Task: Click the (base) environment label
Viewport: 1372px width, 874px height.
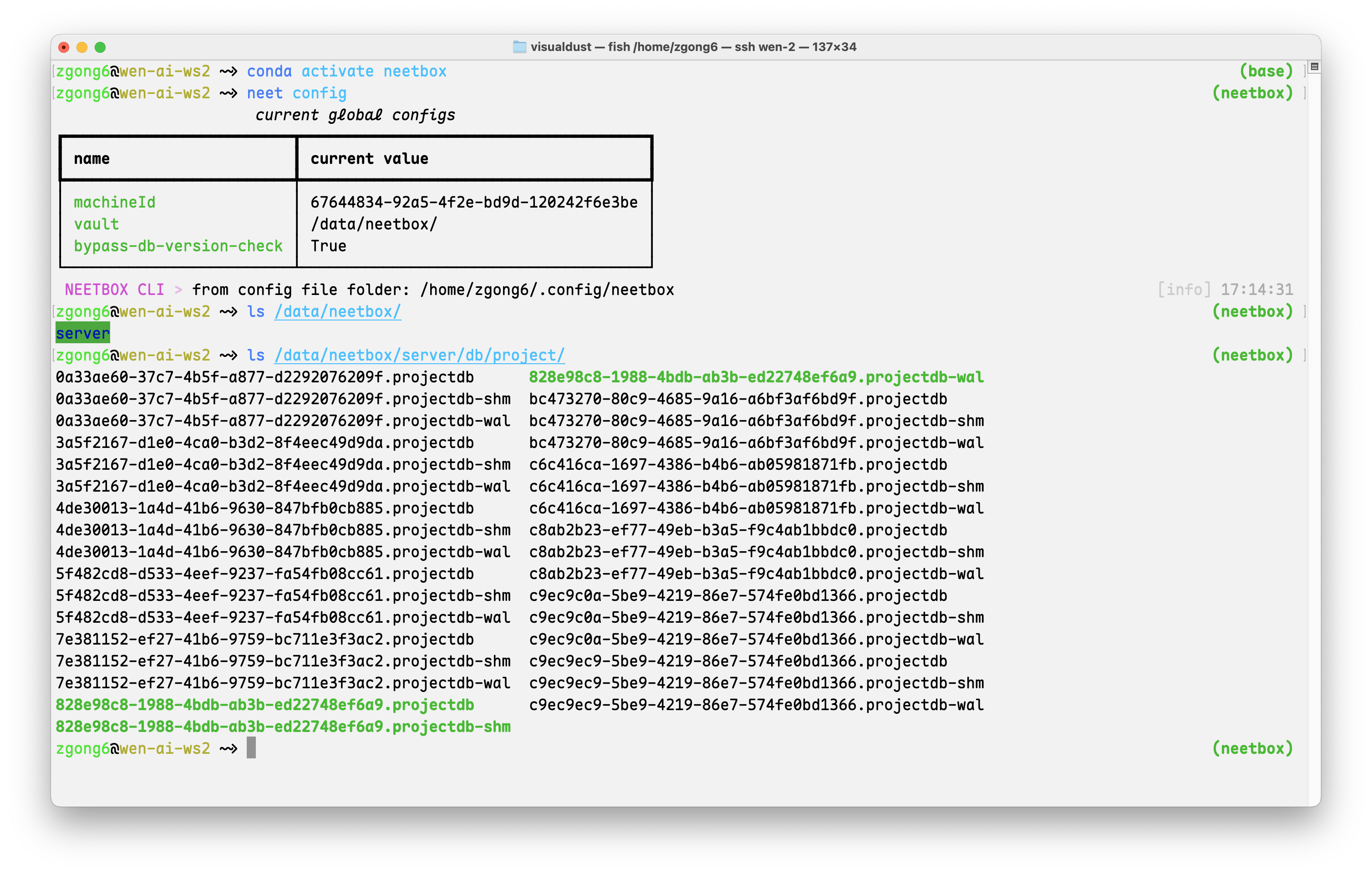Action: [1266, 71]
